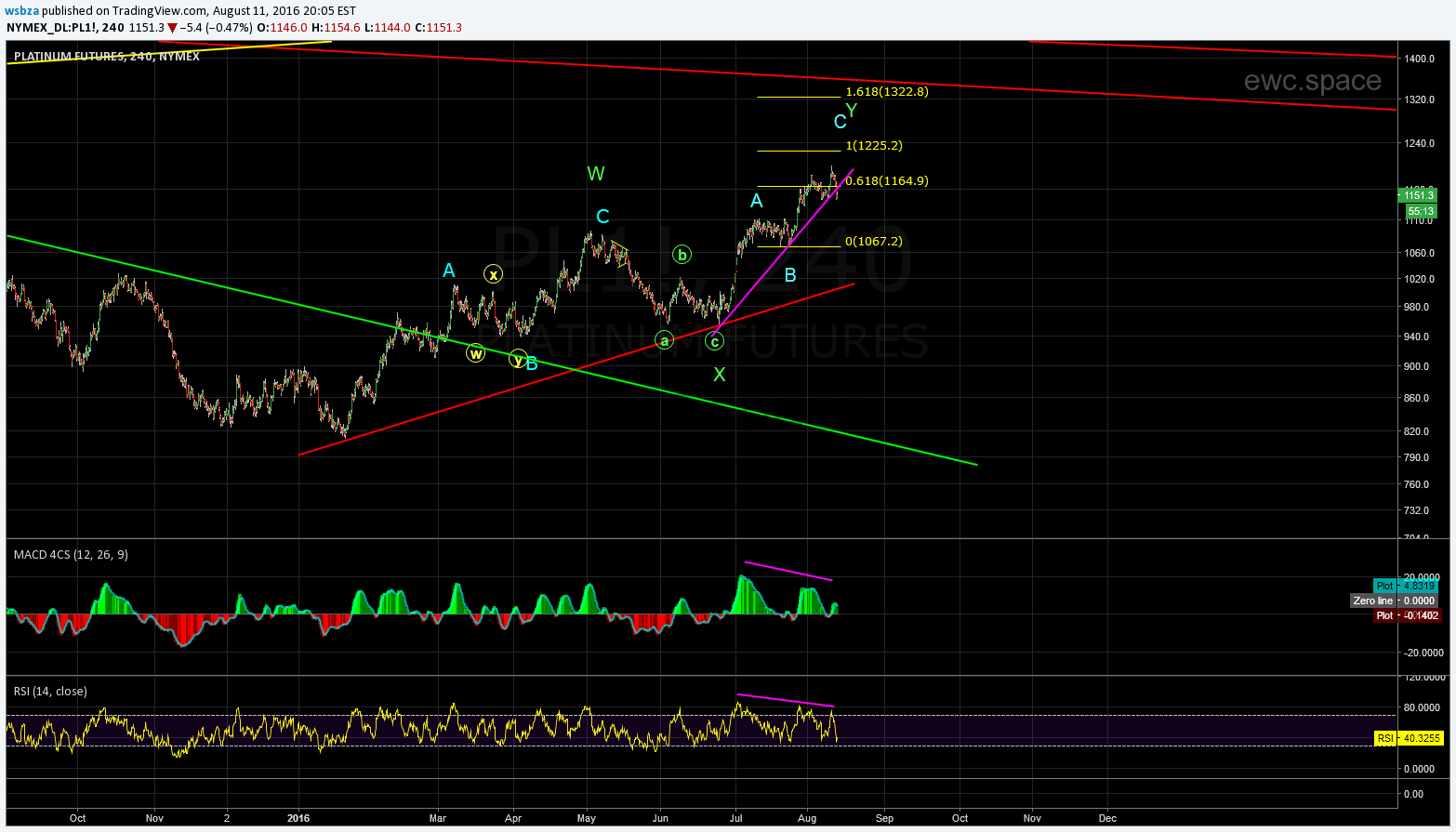Click the green circled "c" wave marker
The width and height of the screenshot is (1456, 832).
pos(714,341)
